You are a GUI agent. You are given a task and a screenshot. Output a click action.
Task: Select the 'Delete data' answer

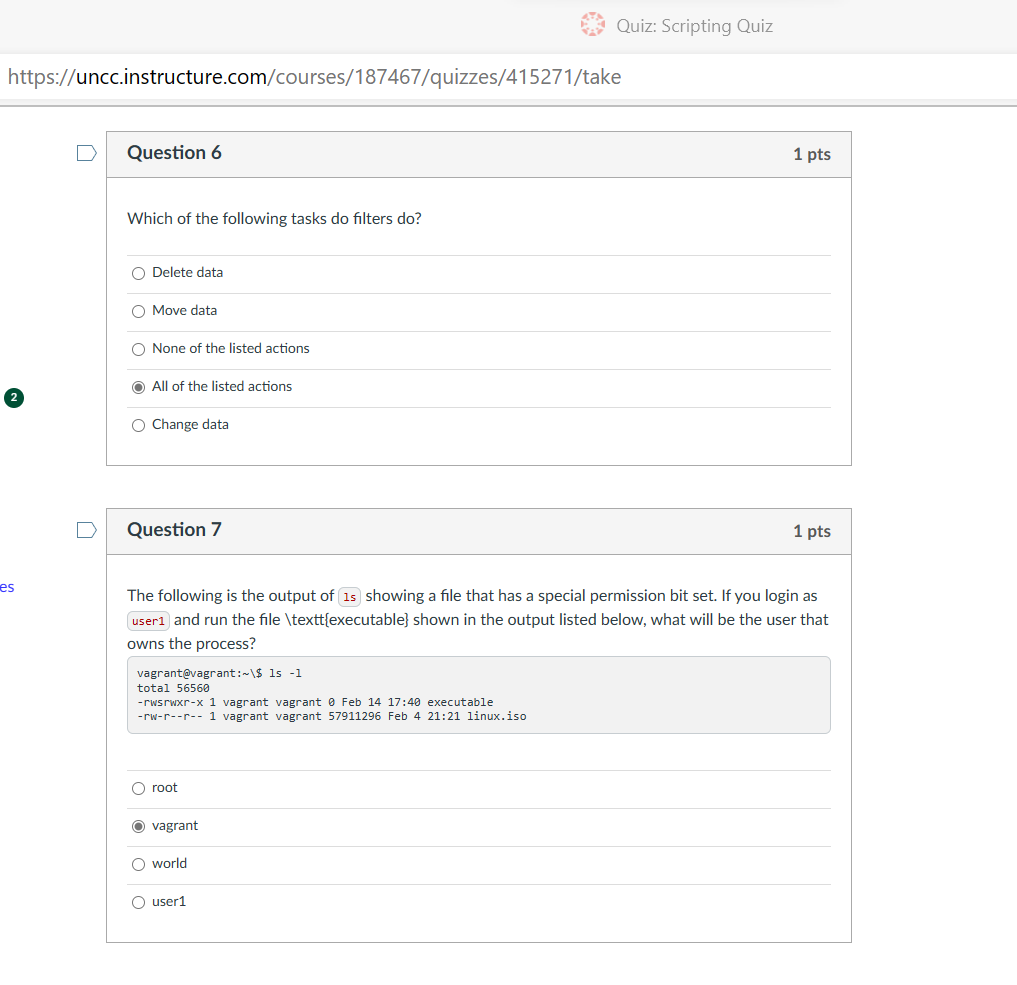point(138,272)
